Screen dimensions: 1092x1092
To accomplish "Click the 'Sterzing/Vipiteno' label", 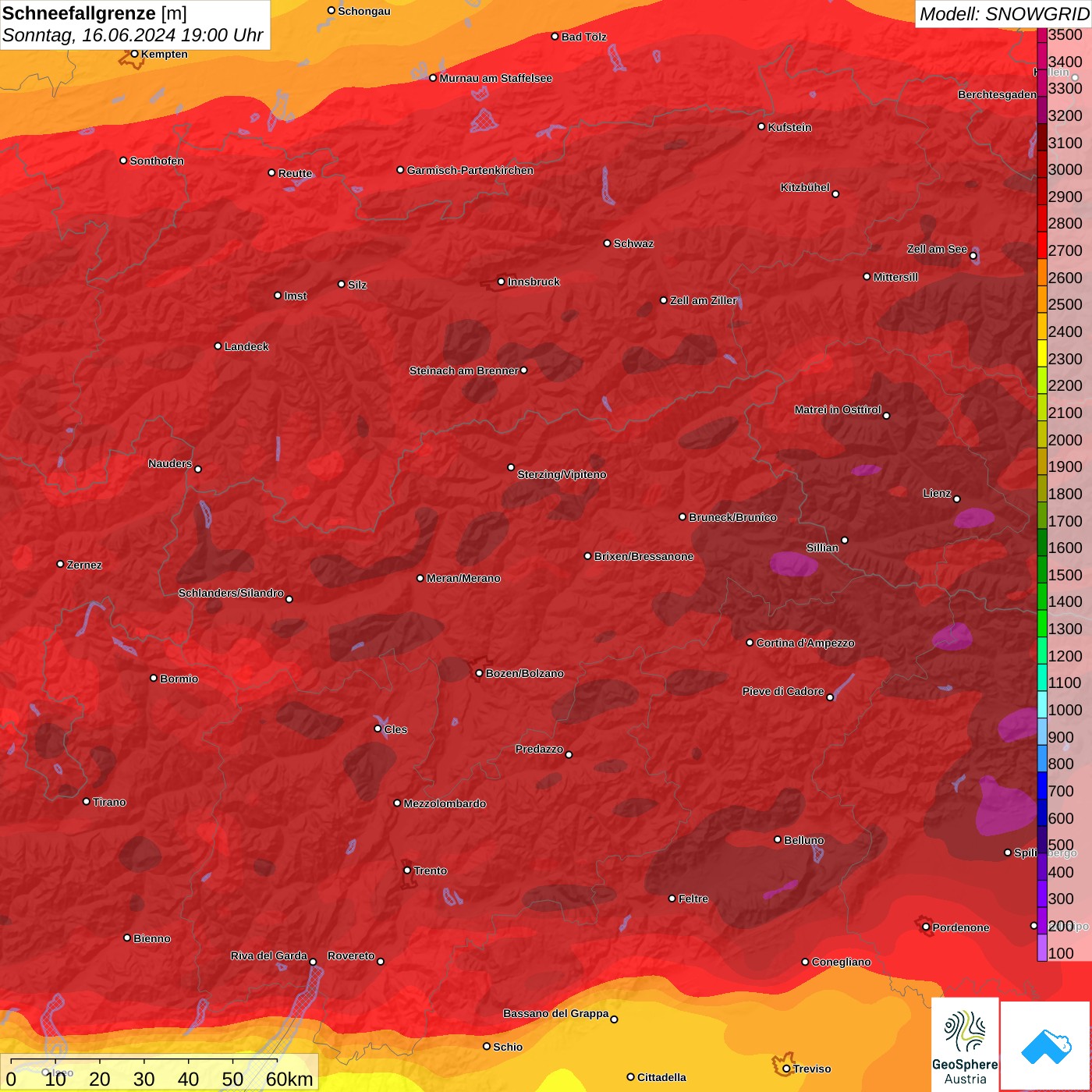I will pos(562,474).
